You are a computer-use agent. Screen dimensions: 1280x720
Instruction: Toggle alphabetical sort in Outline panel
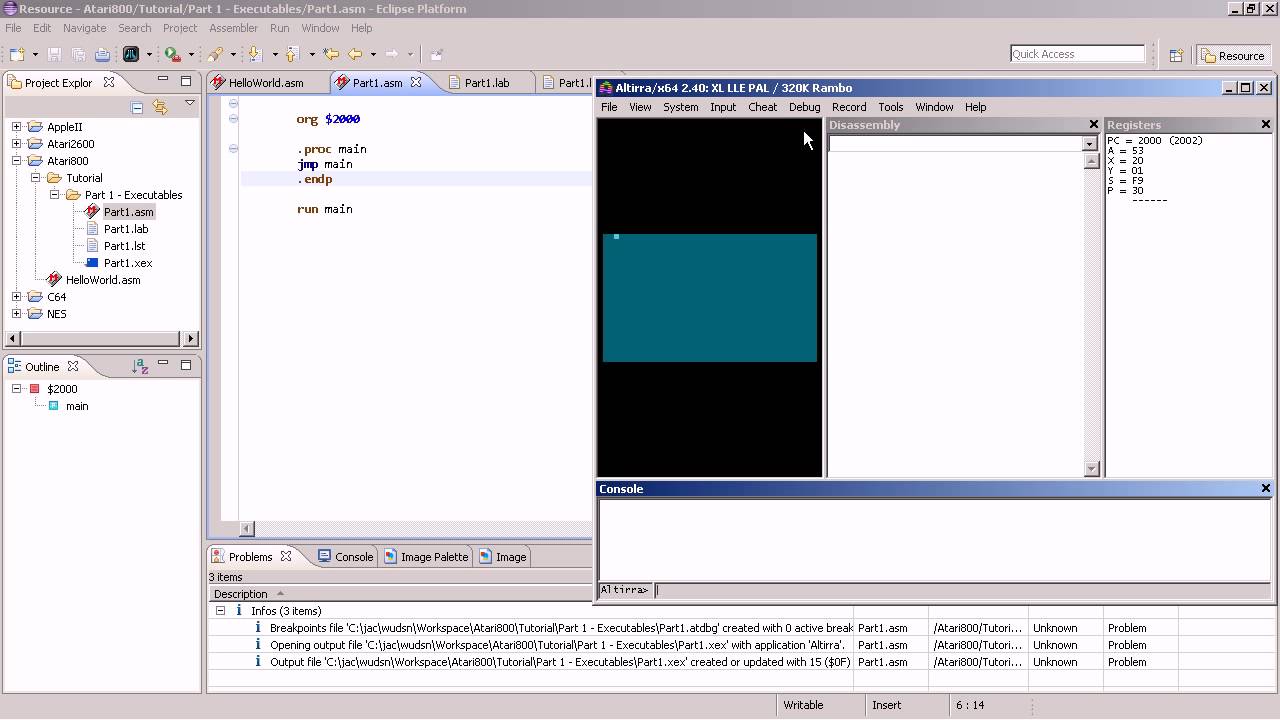[x=140, y=367]
